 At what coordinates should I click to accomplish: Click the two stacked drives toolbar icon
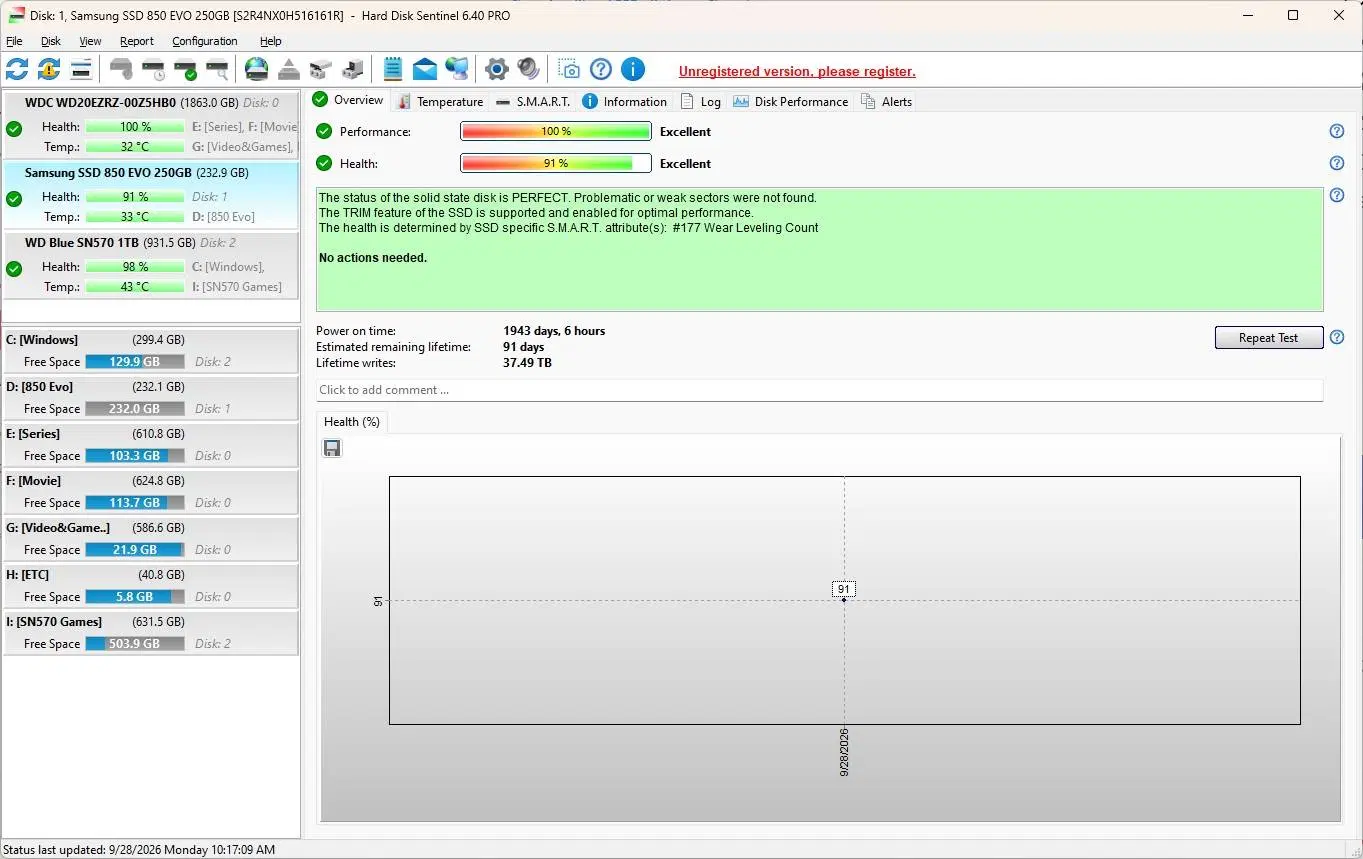point(321,69)
